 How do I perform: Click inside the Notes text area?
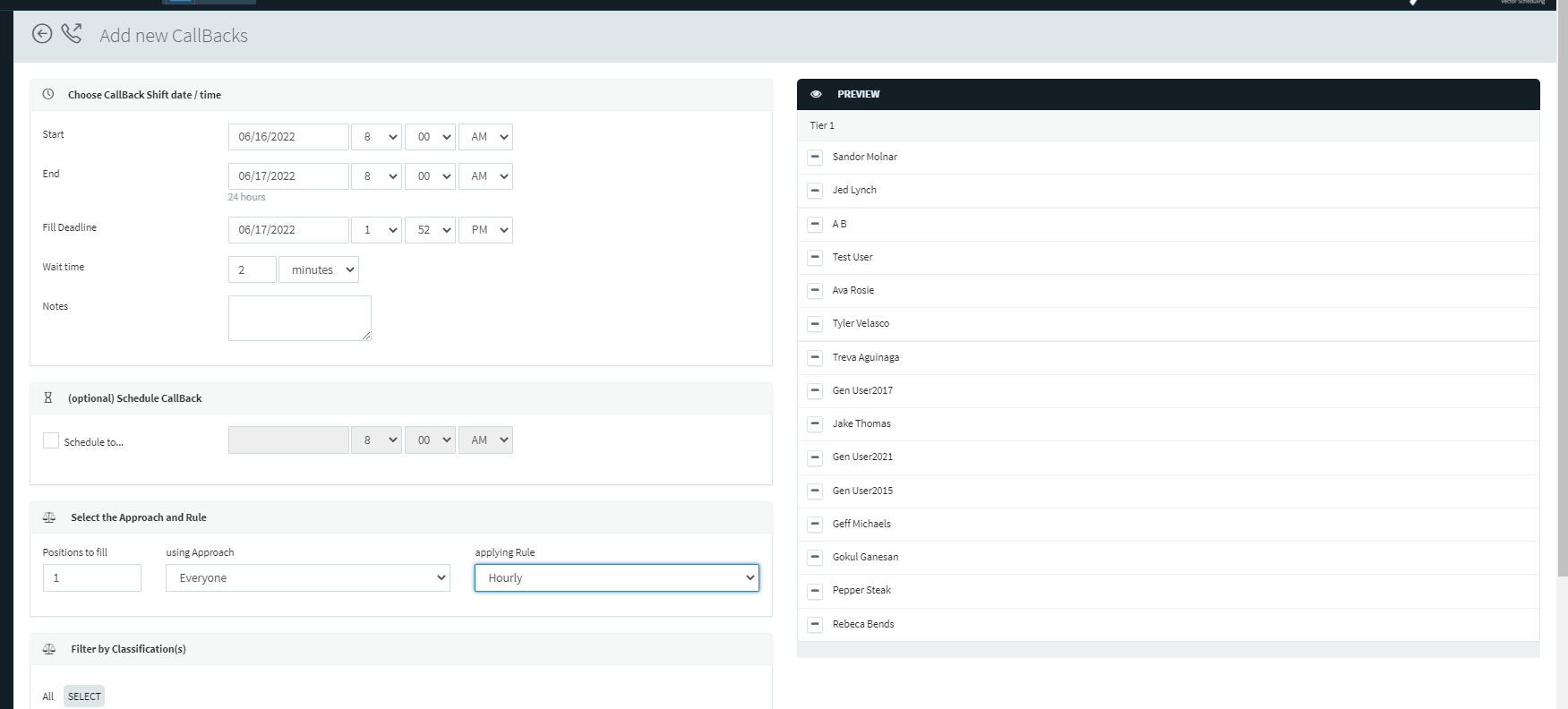300,318
